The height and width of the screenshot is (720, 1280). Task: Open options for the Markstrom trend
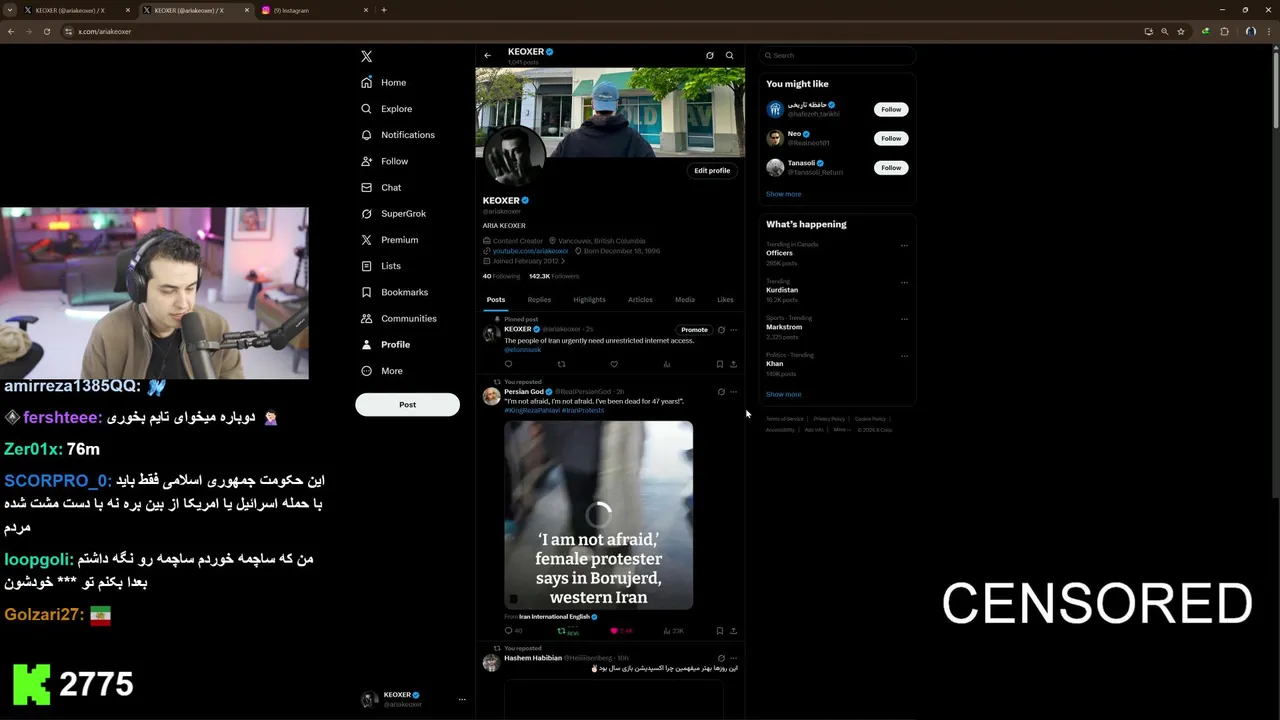click(x=904, y=319)
